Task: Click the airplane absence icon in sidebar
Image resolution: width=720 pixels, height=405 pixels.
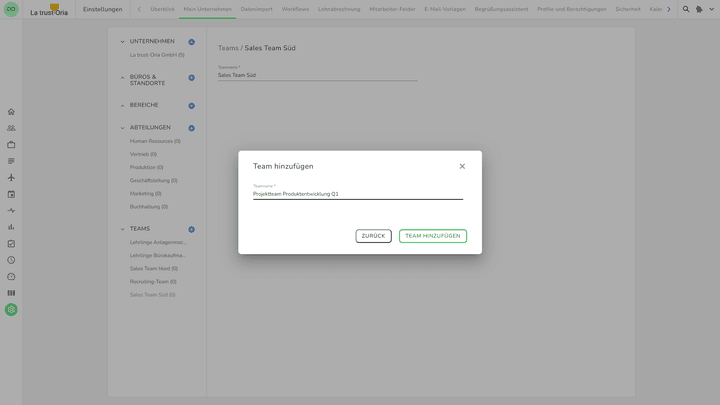Action: click(11, 178)
